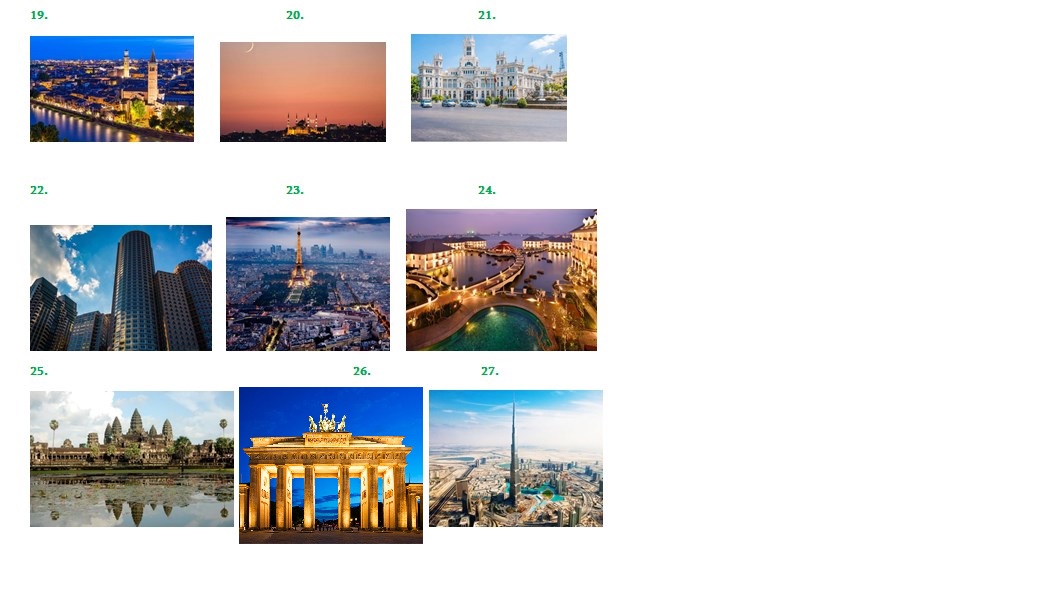This screenshot has width=1057, height=609.
Task: Click the crescent moon in sunset photo
Action: [x=250, y=47]
